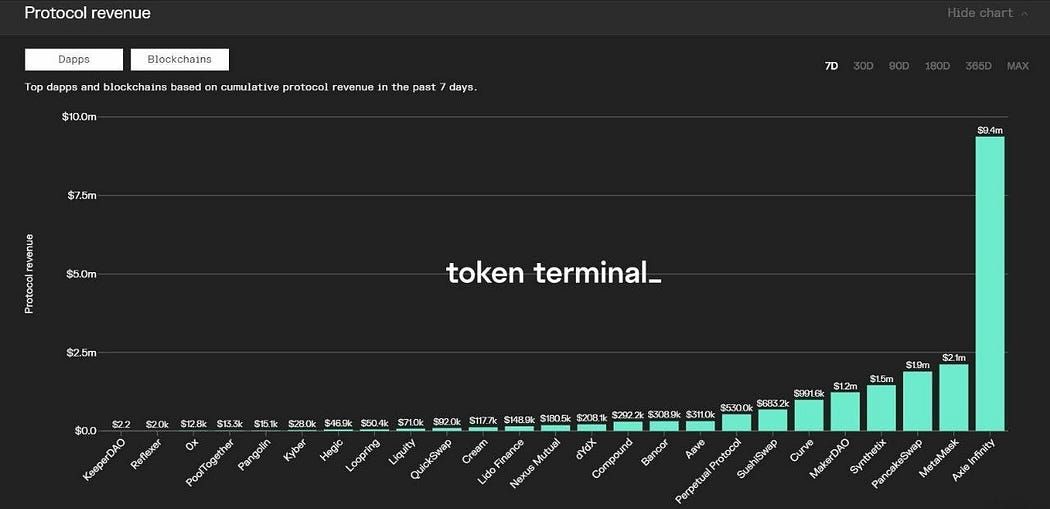Choose the 90D time range
The image size is (1050, 509).
pos(899,66)
